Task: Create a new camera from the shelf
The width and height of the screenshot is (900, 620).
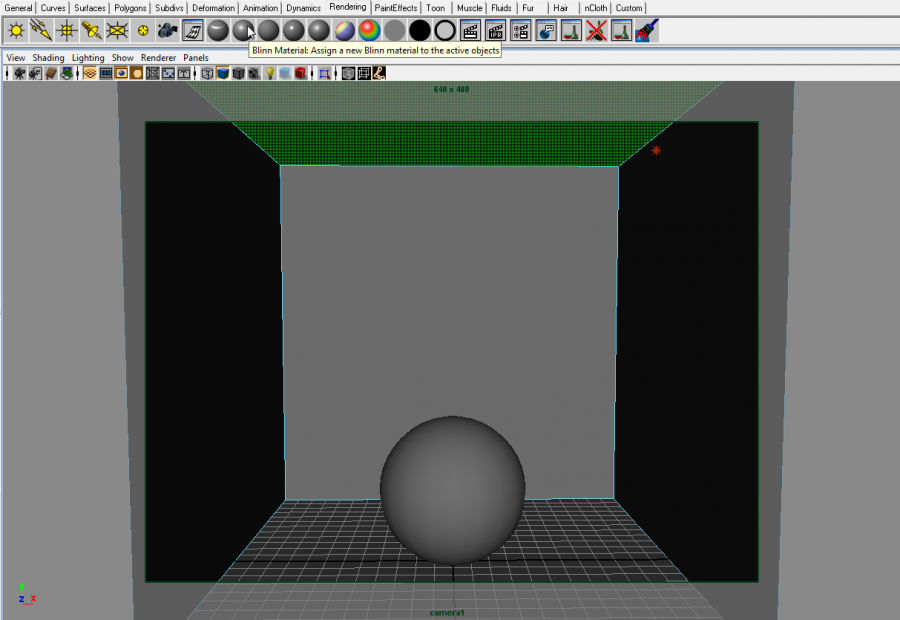Action: point(168,31)
